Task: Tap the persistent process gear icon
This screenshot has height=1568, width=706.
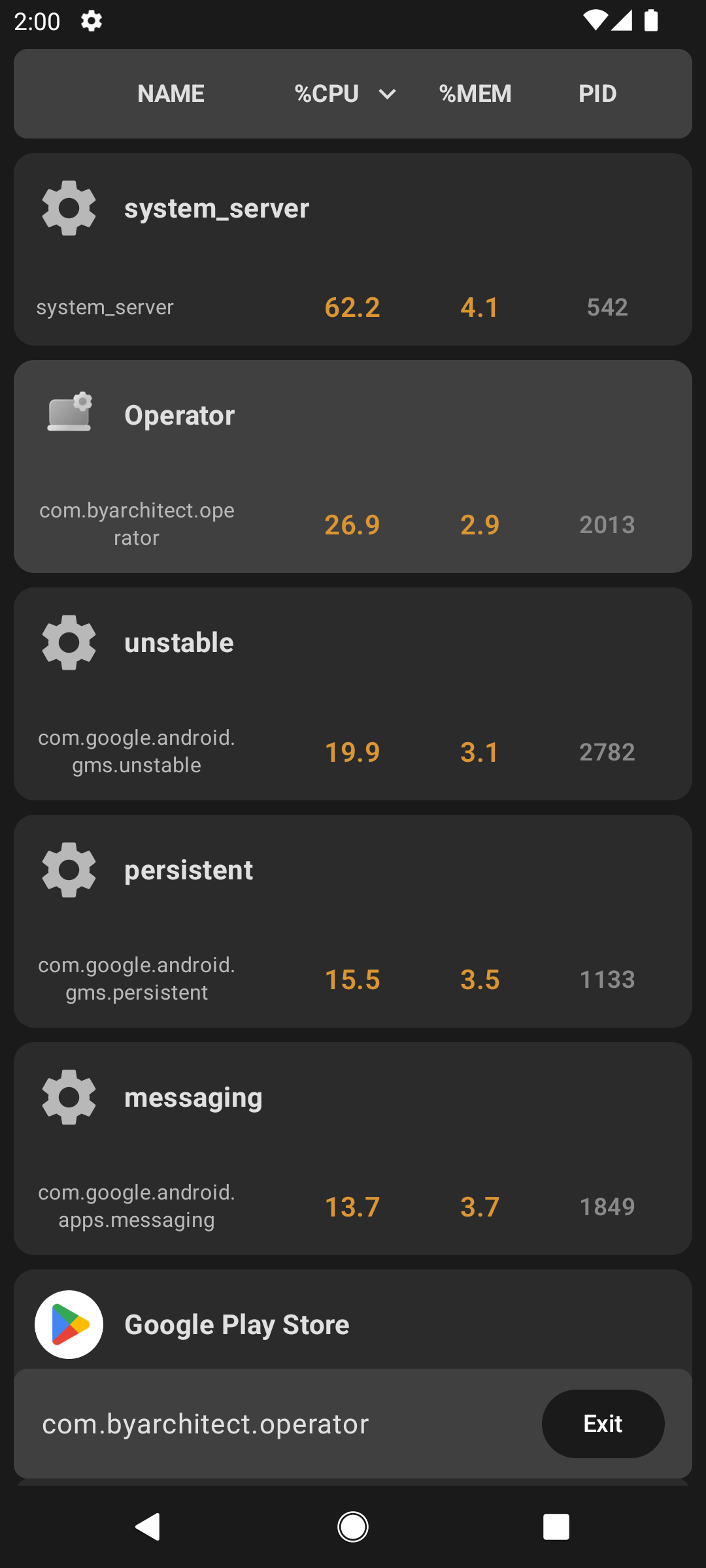Action: coord(69,870)
